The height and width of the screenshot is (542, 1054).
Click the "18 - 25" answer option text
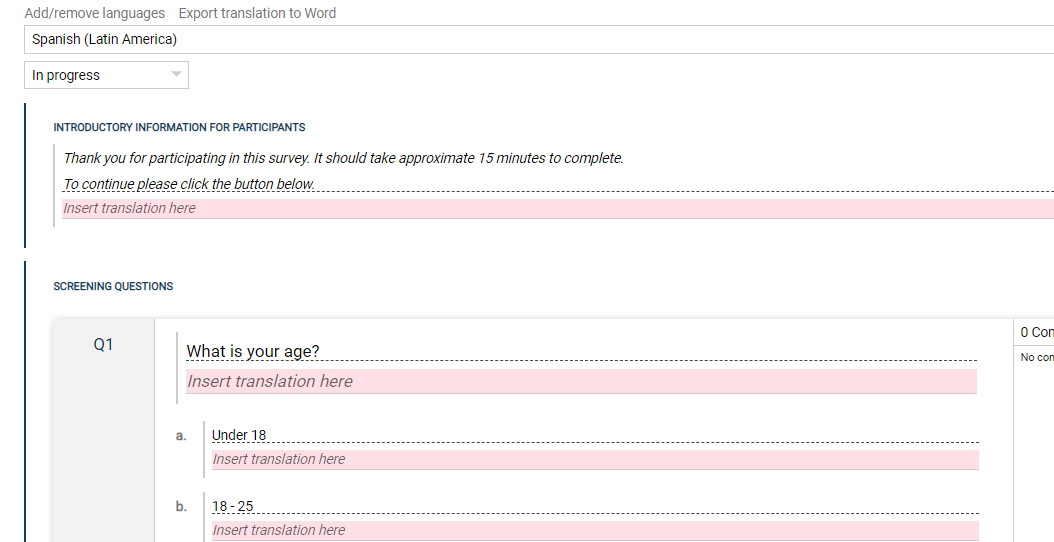coord(232,506)
